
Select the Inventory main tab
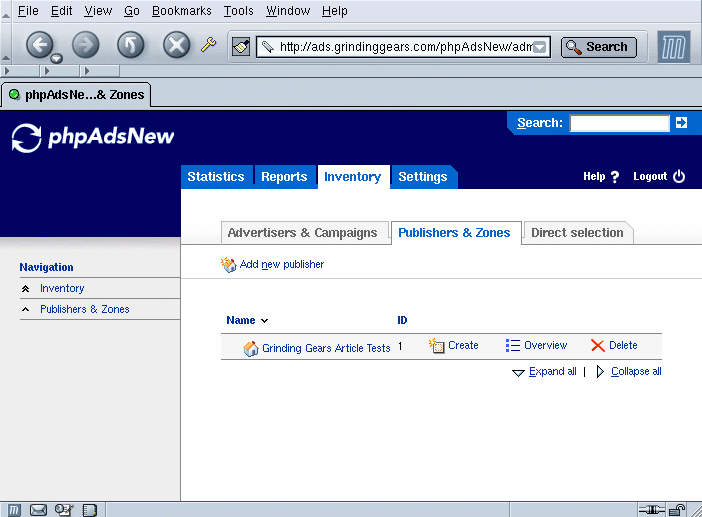click(353, 177)
